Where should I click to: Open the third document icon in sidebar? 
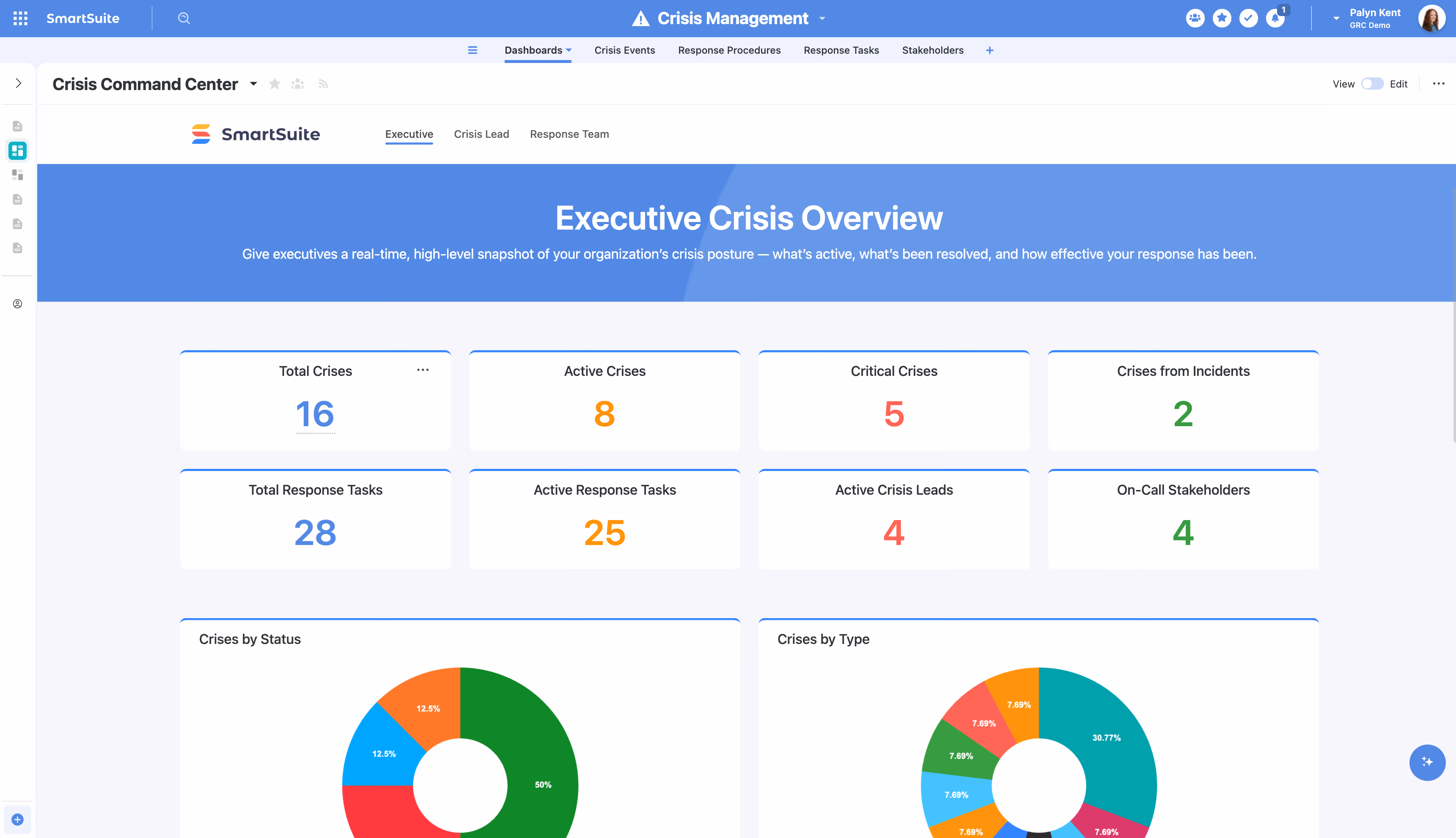[x=18, y=199]
